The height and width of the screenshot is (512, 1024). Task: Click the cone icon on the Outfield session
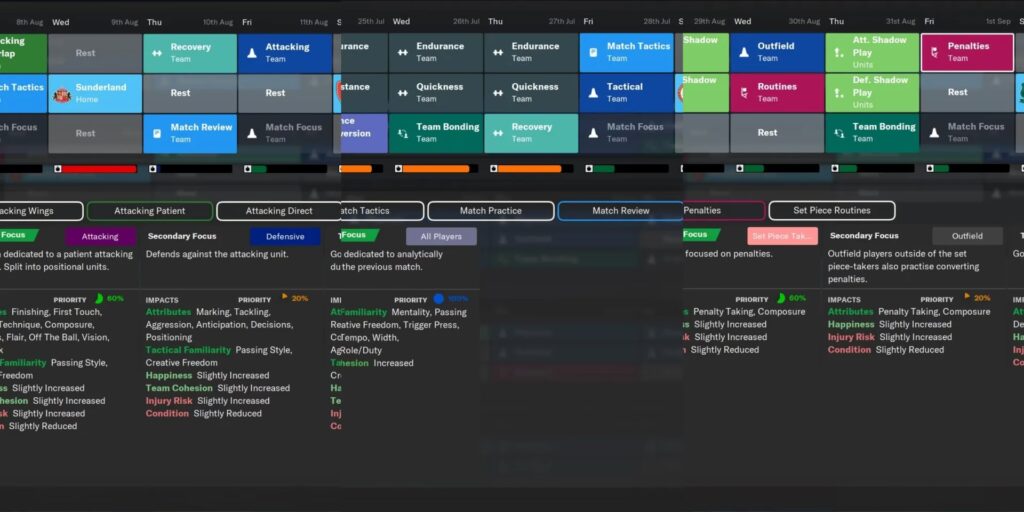743,53
